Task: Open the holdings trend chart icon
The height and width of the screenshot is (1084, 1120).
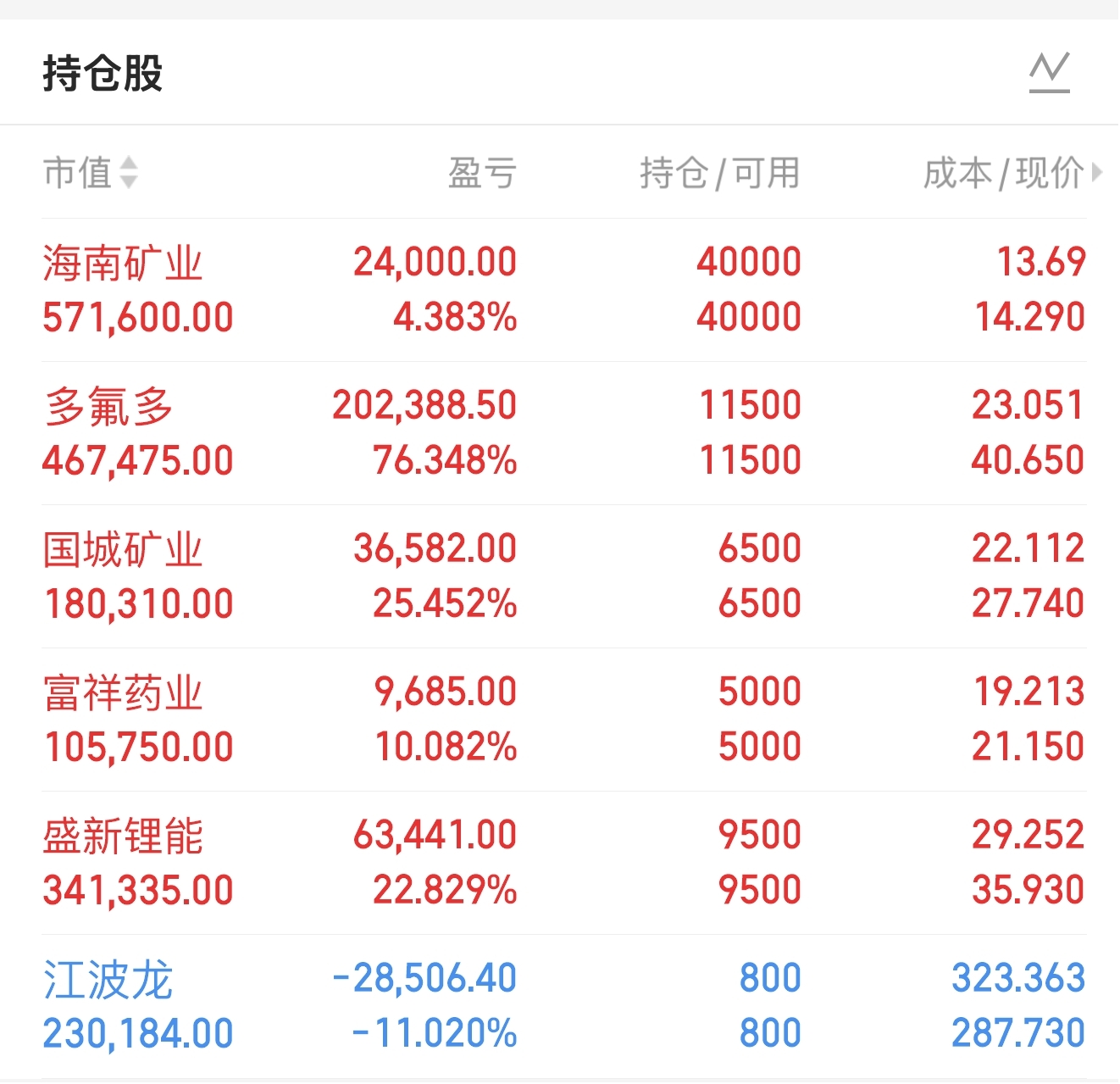Action: (x=1050, y=72)
